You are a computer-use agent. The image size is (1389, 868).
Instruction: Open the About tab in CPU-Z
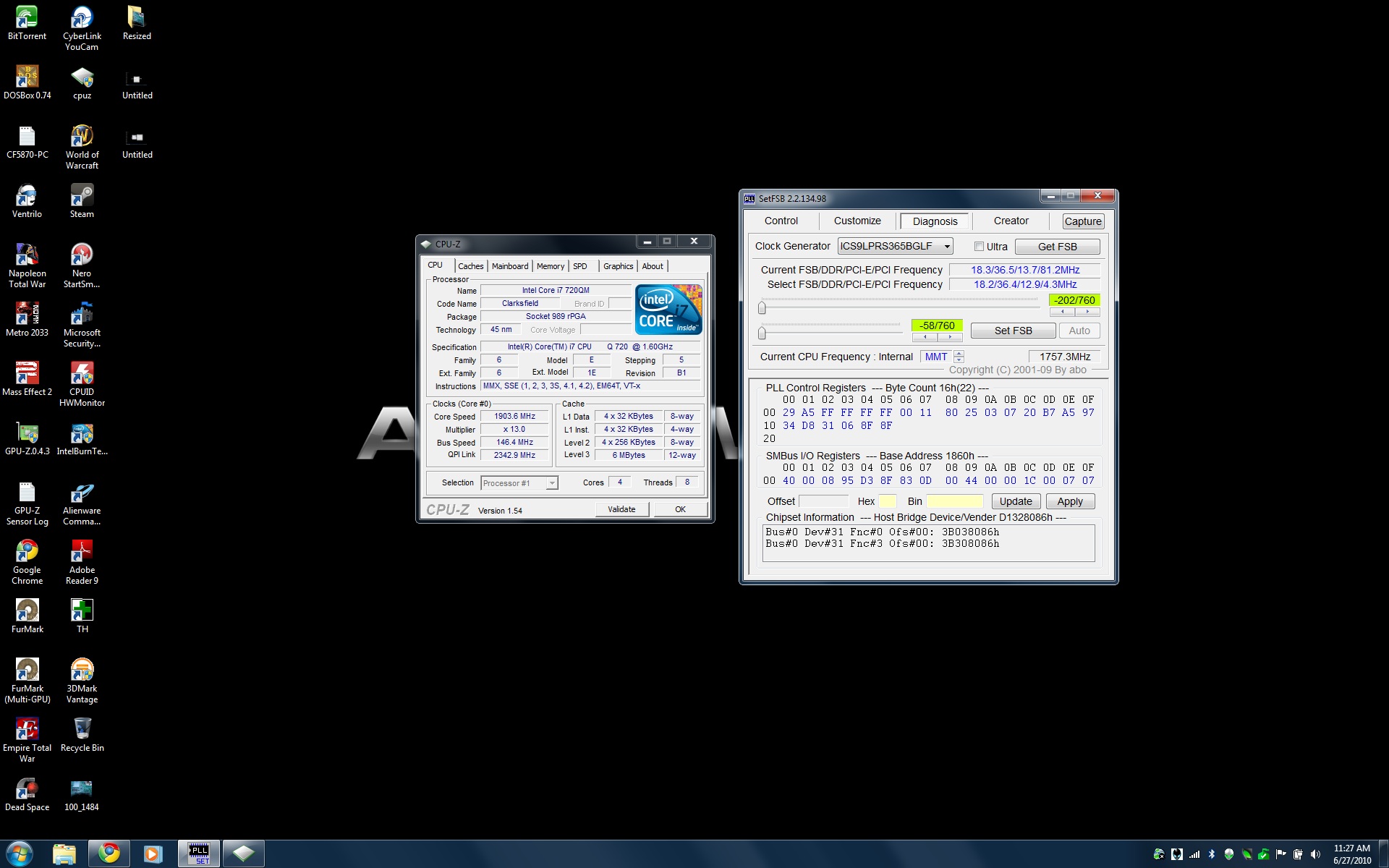tap(653, 266)
